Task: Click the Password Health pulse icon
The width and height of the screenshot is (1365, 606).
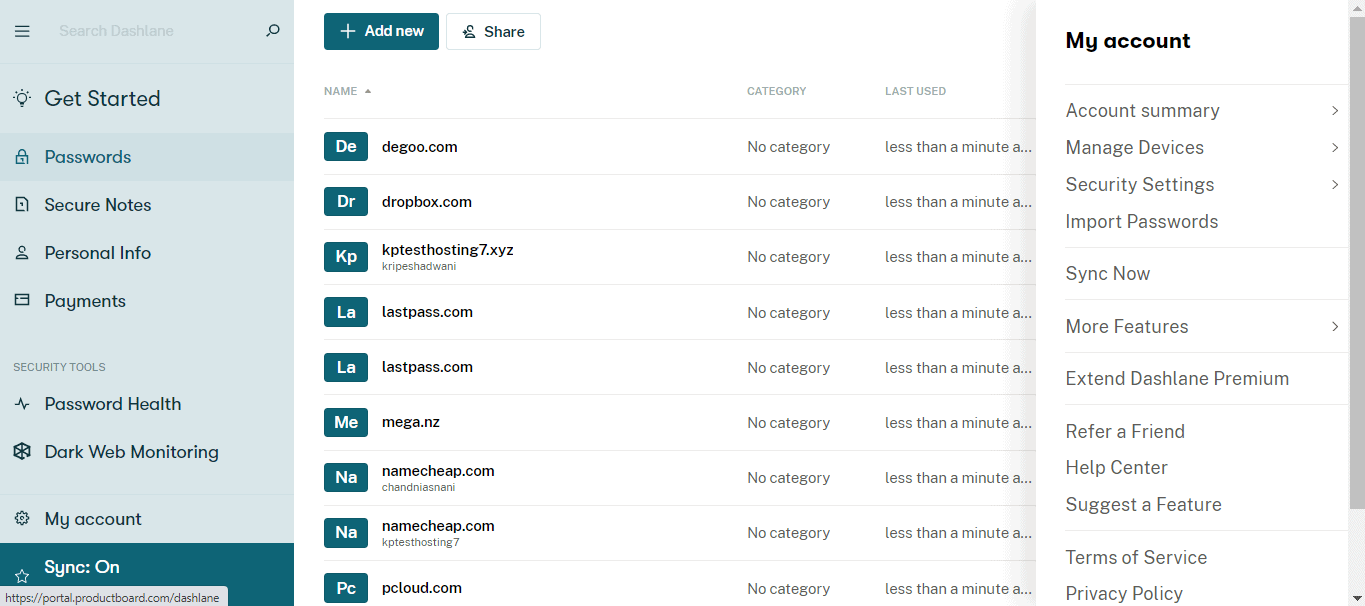Action: point(22,404)
